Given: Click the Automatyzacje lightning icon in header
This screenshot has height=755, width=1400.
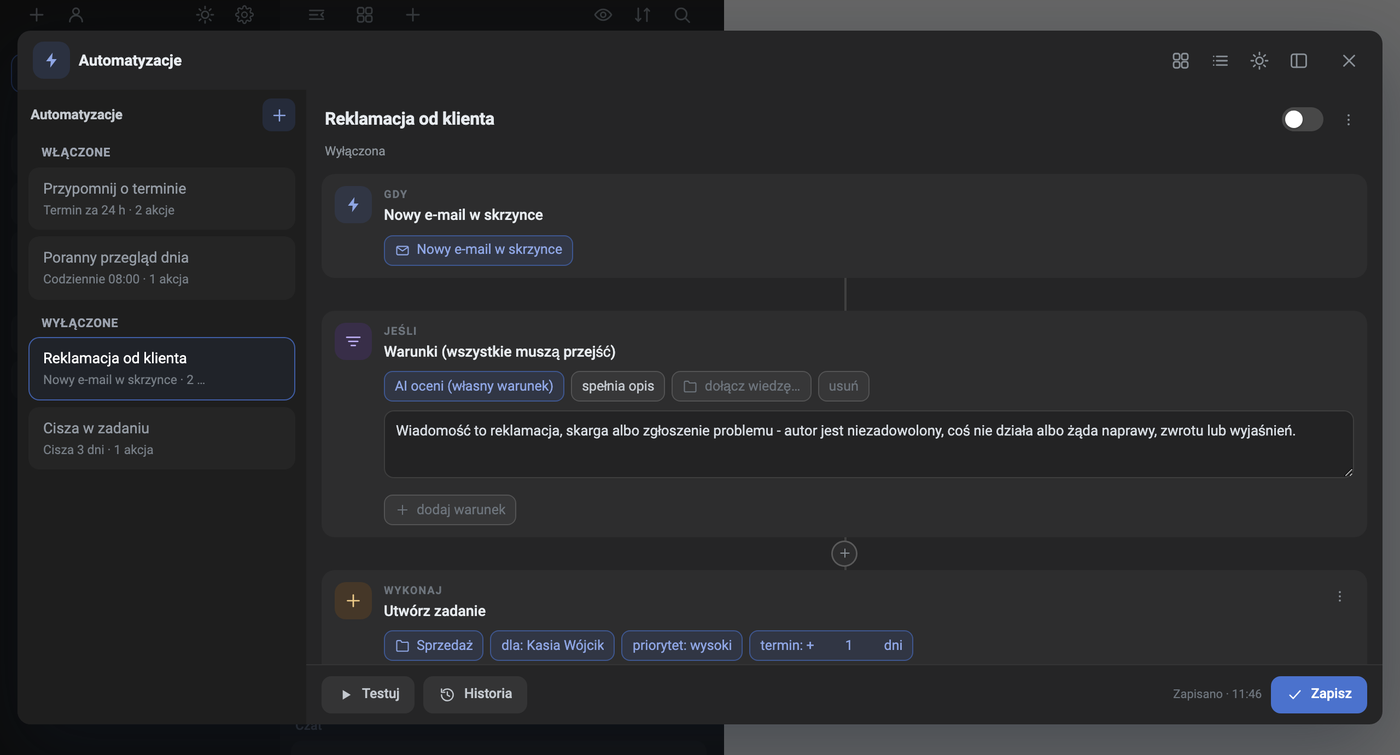Looking at the screenshot, I should 51,60.
